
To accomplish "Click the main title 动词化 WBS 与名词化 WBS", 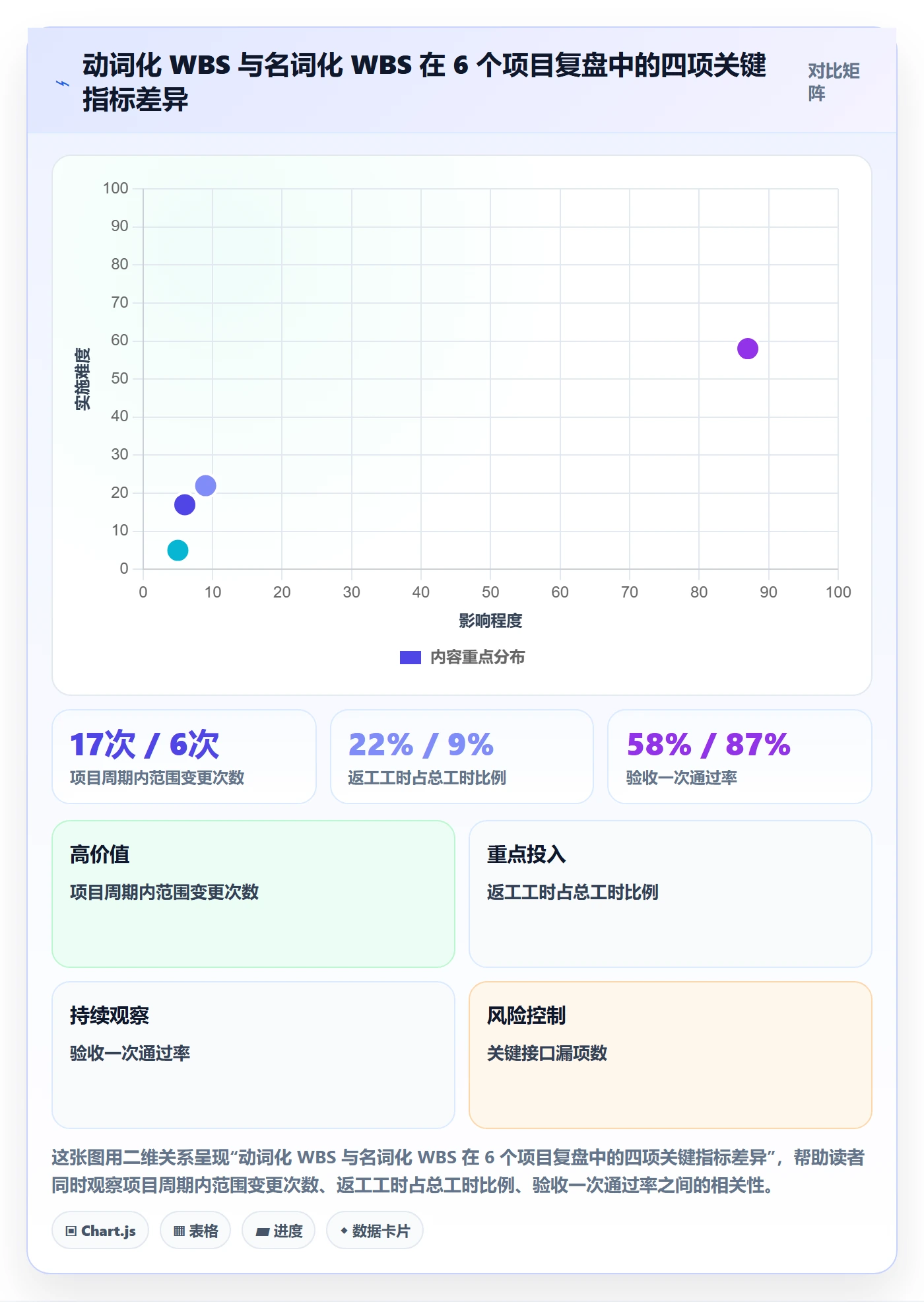I will tap(424, 83).
